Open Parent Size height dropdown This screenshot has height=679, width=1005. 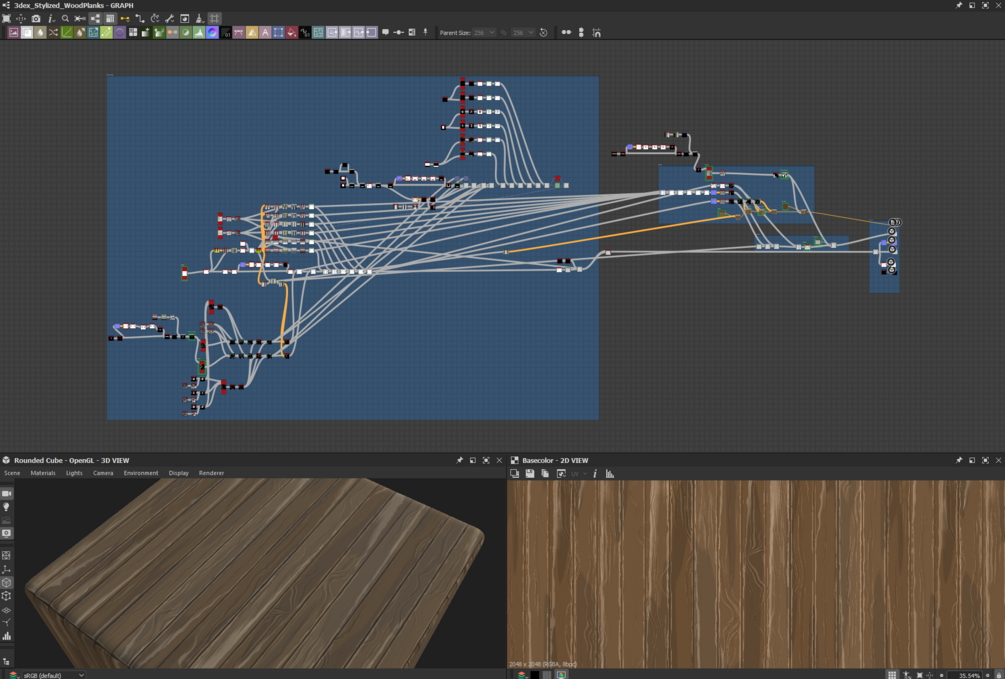tap(522, 32)
